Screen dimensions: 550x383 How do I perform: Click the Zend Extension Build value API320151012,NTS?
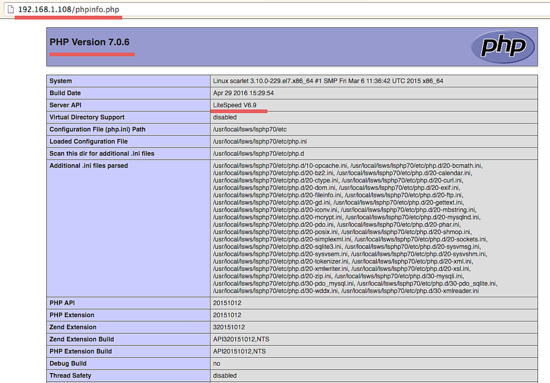[241, 339]
